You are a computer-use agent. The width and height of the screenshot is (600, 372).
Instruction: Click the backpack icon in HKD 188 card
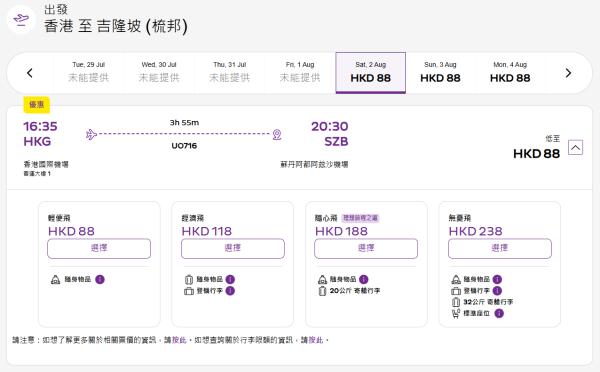(322, 280)
